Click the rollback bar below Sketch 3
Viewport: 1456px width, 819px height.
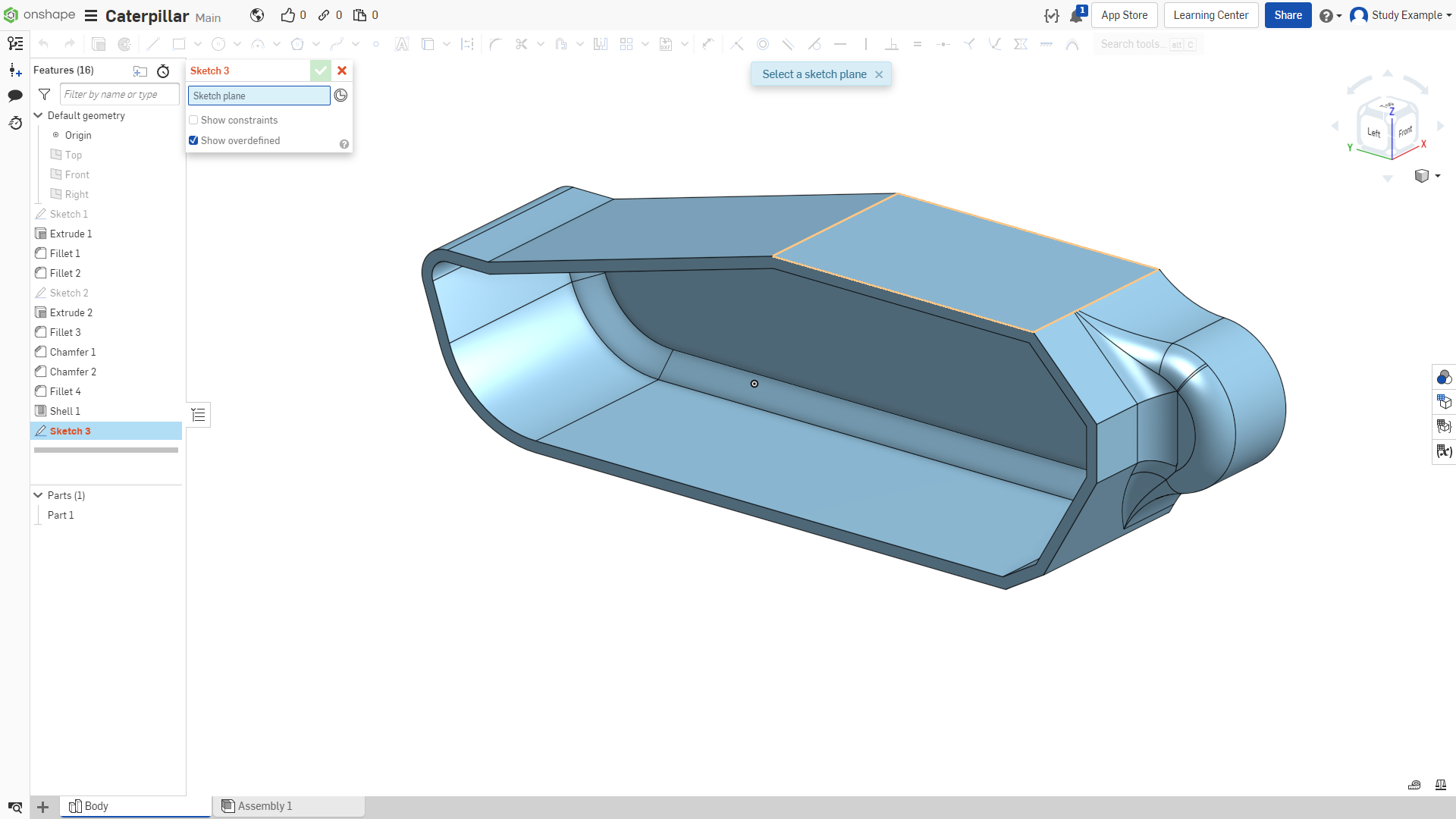point(106,450)
